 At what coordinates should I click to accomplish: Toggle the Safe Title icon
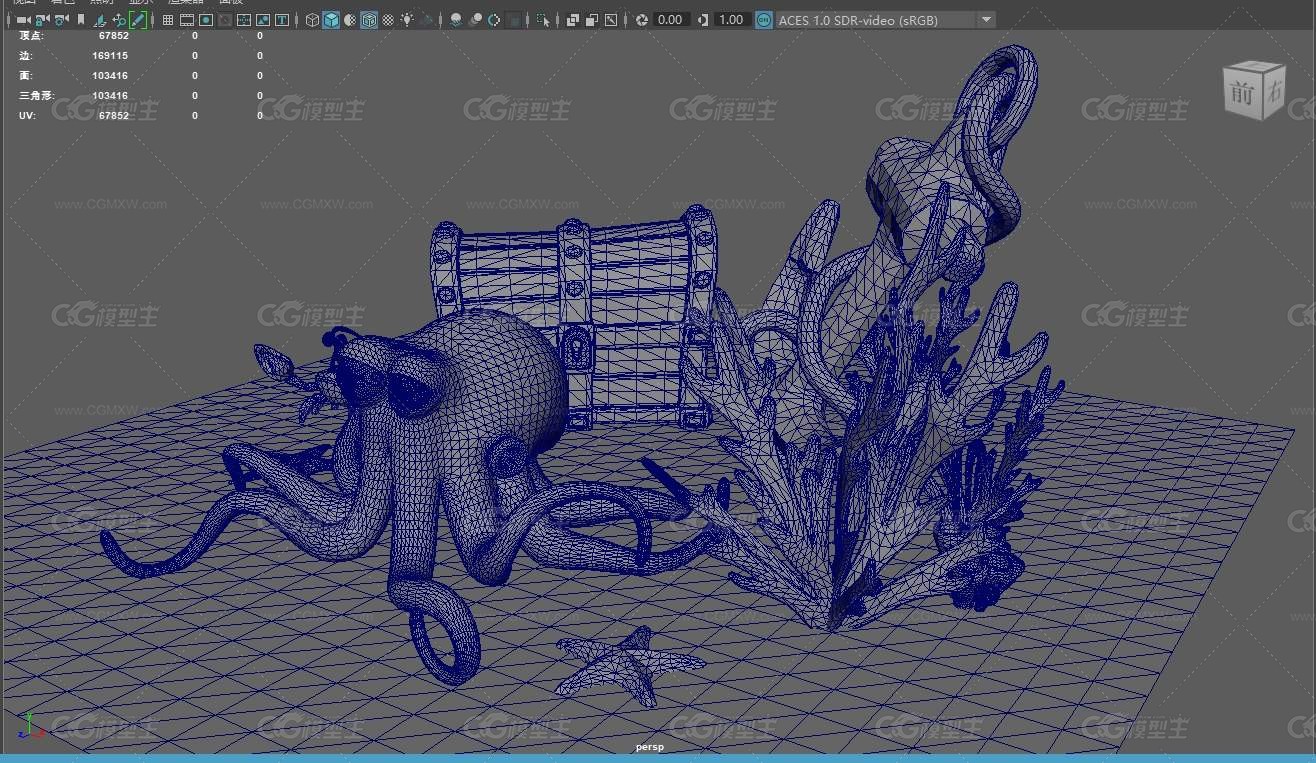click(x=282, y=20)
